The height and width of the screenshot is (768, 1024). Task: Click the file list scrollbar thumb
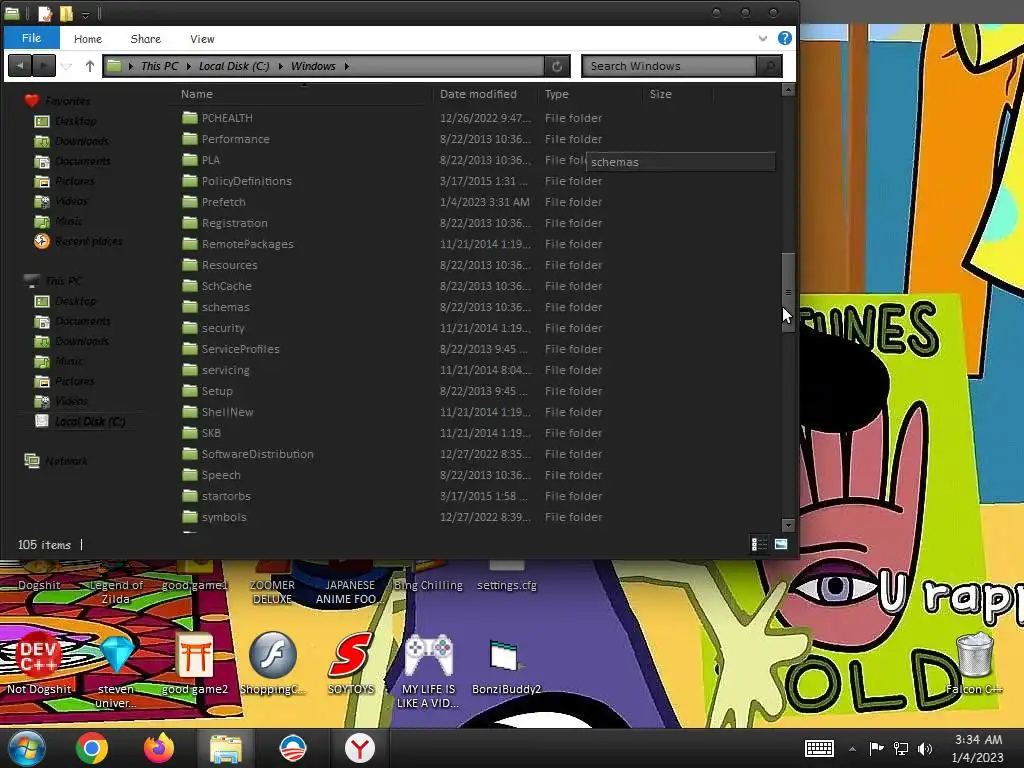point(788,292)
